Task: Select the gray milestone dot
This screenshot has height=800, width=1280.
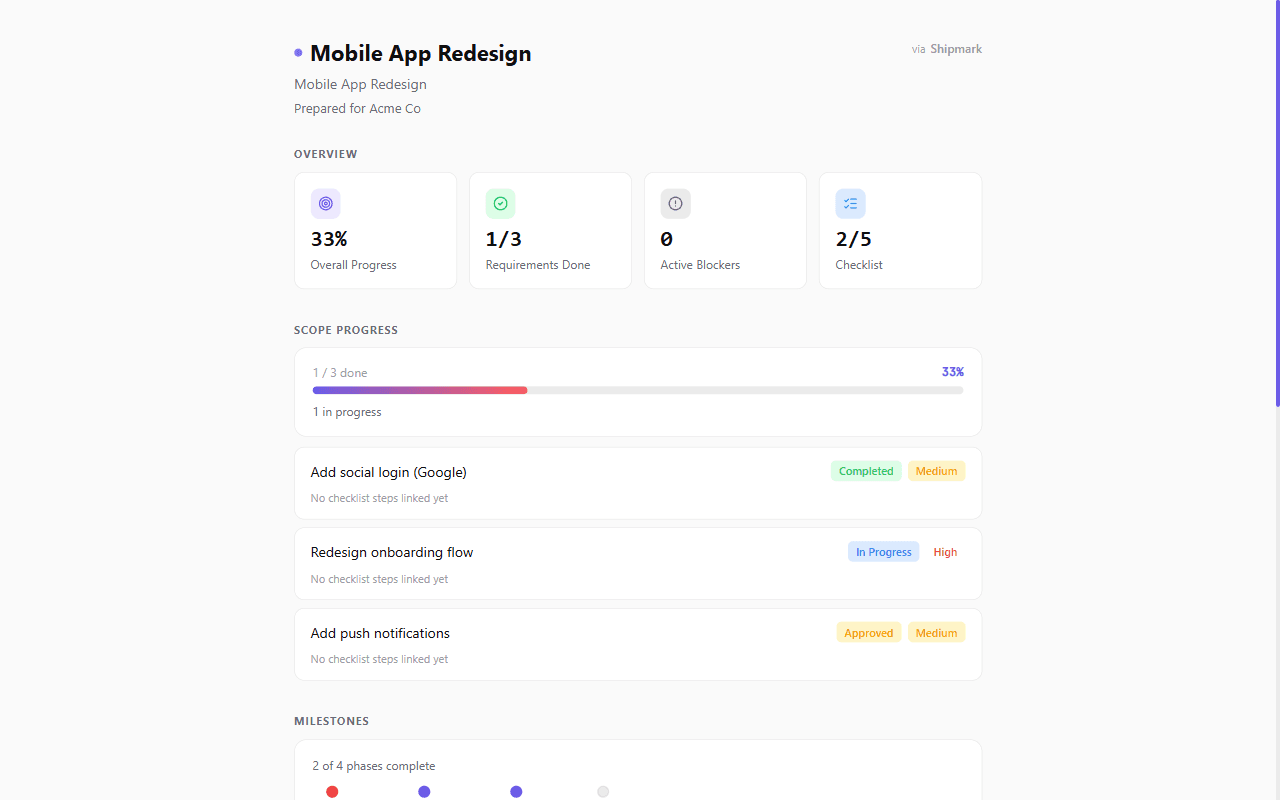Action: [603, 792]
